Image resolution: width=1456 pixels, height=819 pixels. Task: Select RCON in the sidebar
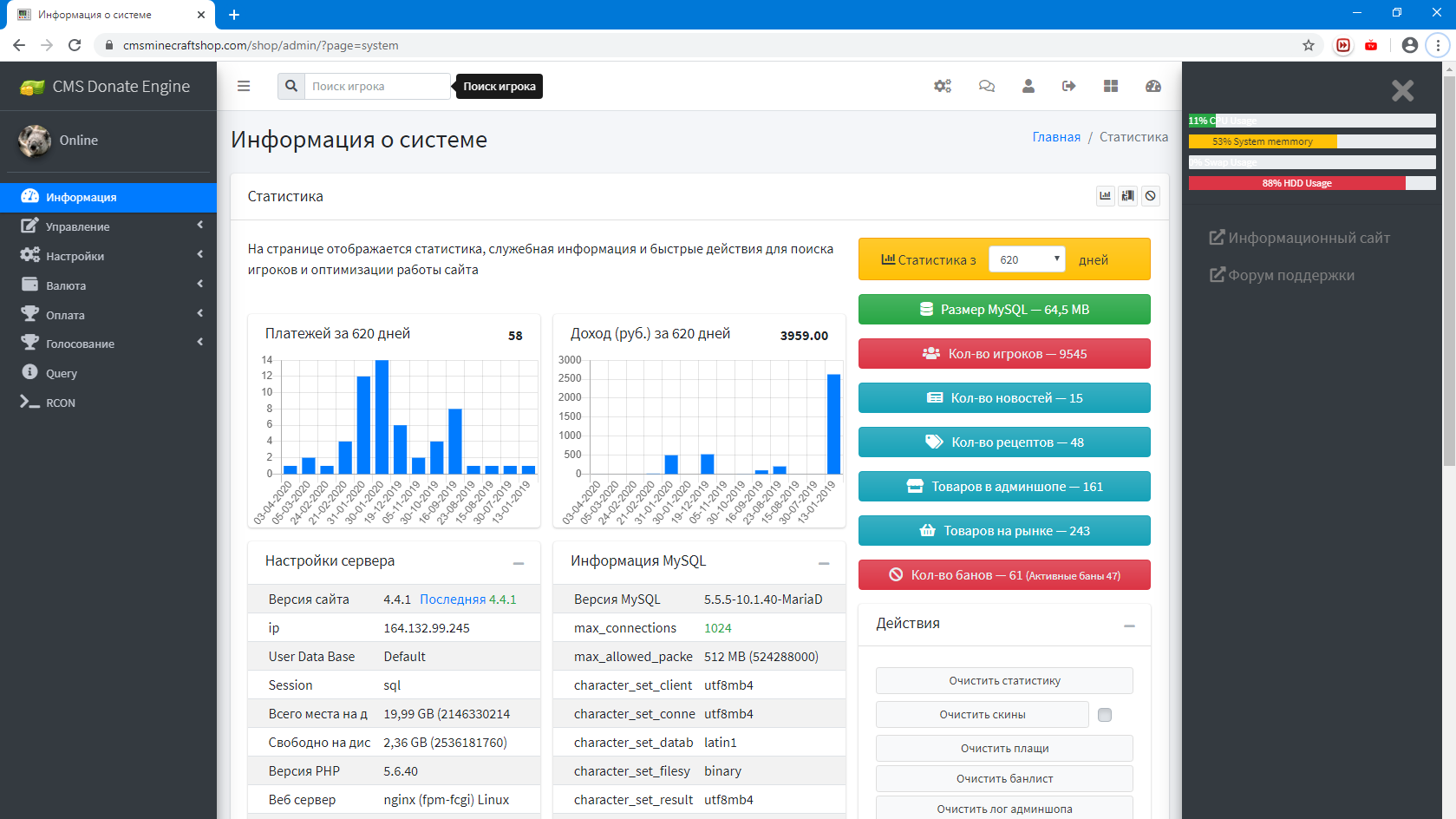point(60,403)
